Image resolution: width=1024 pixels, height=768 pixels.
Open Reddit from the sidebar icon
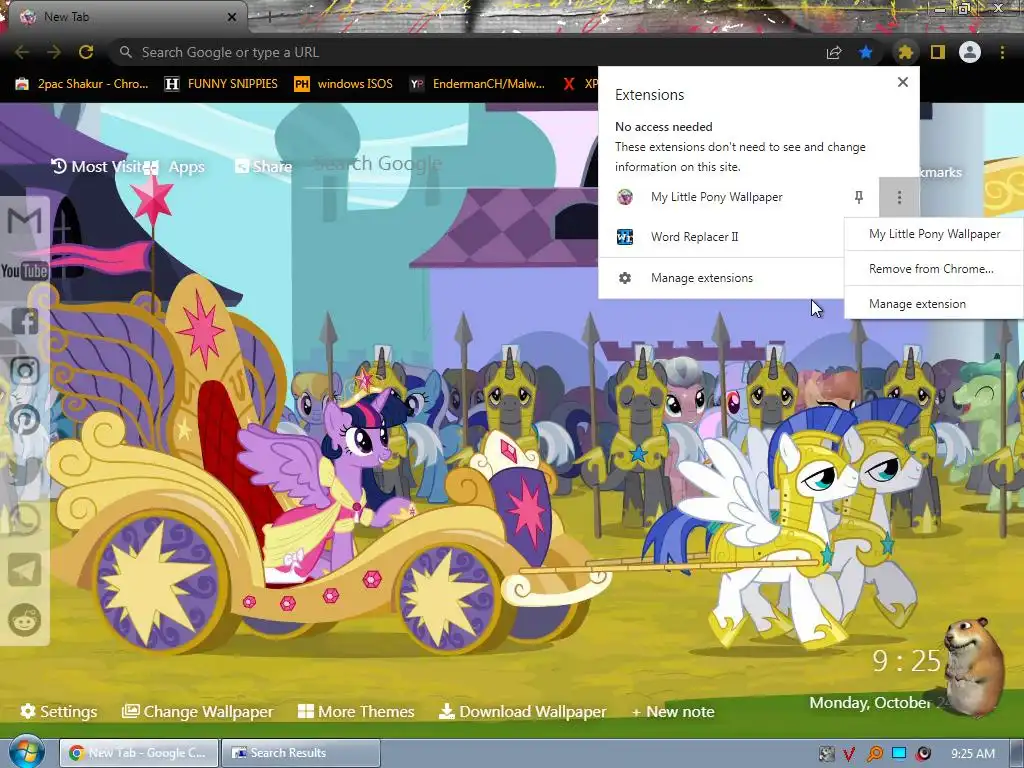24,620
